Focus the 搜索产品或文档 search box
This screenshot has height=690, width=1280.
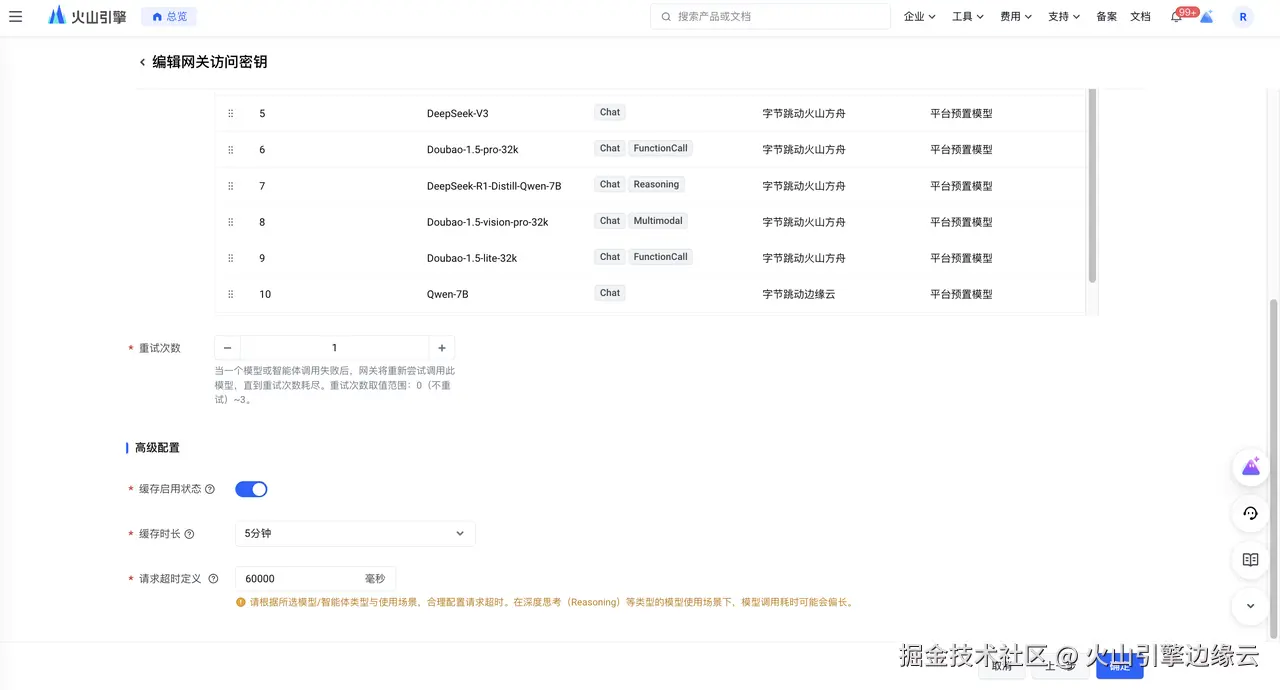click(x=770, y=16)
